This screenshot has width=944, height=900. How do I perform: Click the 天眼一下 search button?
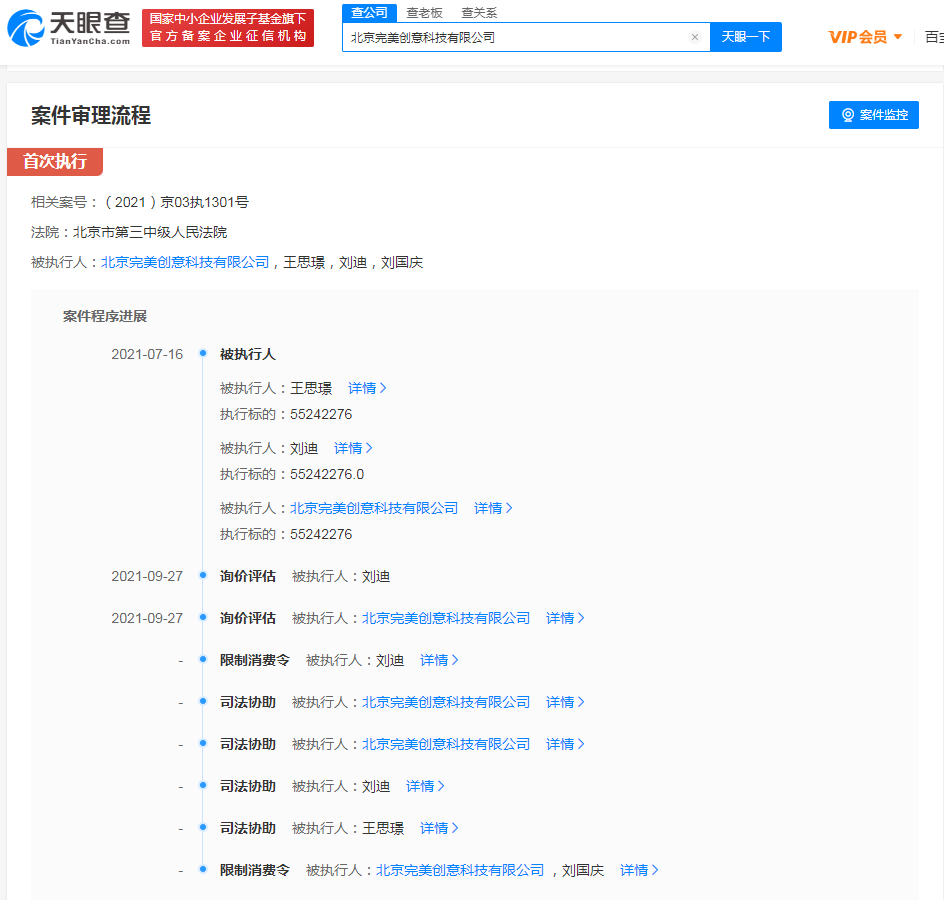(x=745, y=37)
